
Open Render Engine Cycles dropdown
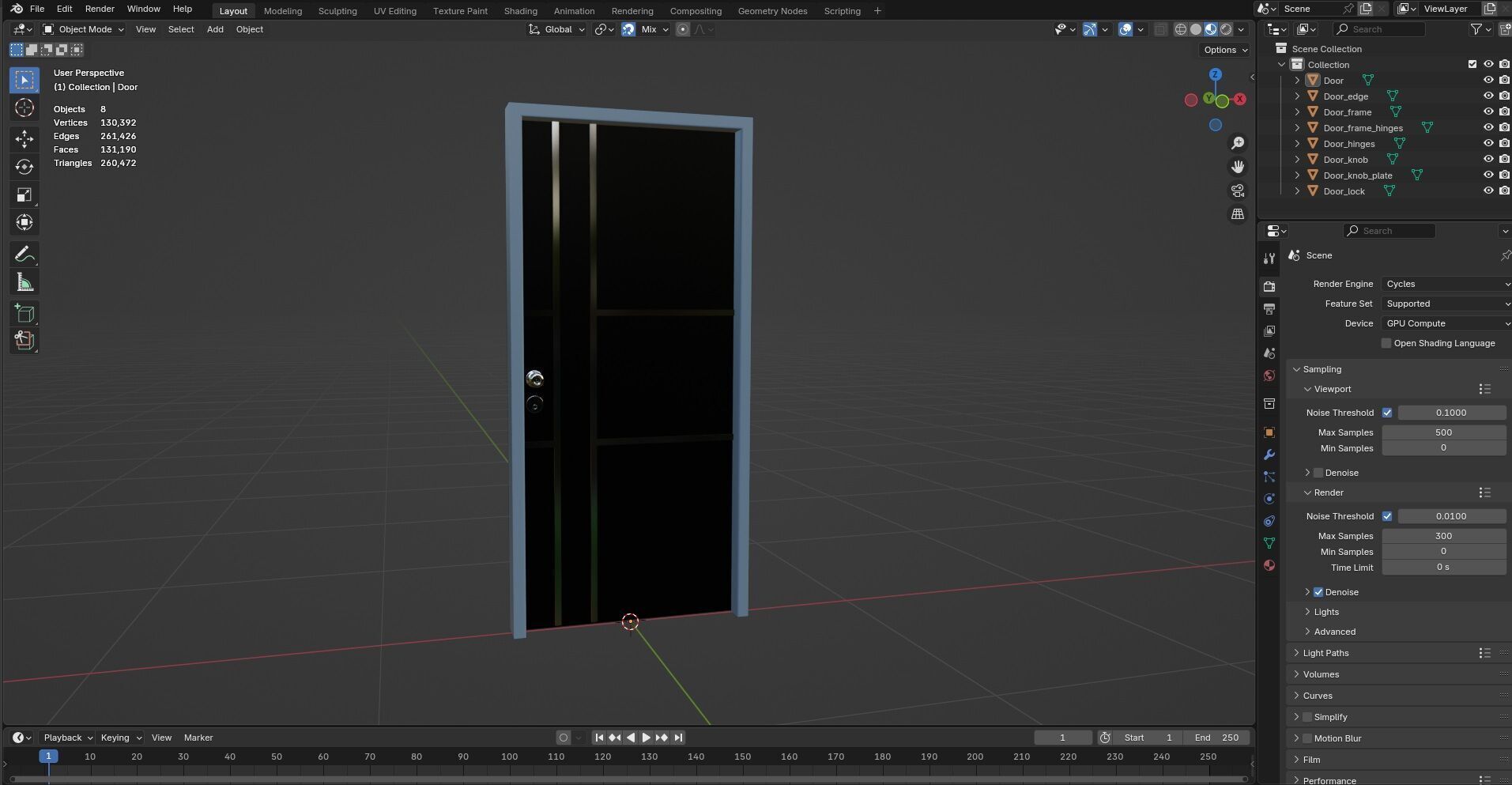pyautogui.click(x=1446, y=284)
